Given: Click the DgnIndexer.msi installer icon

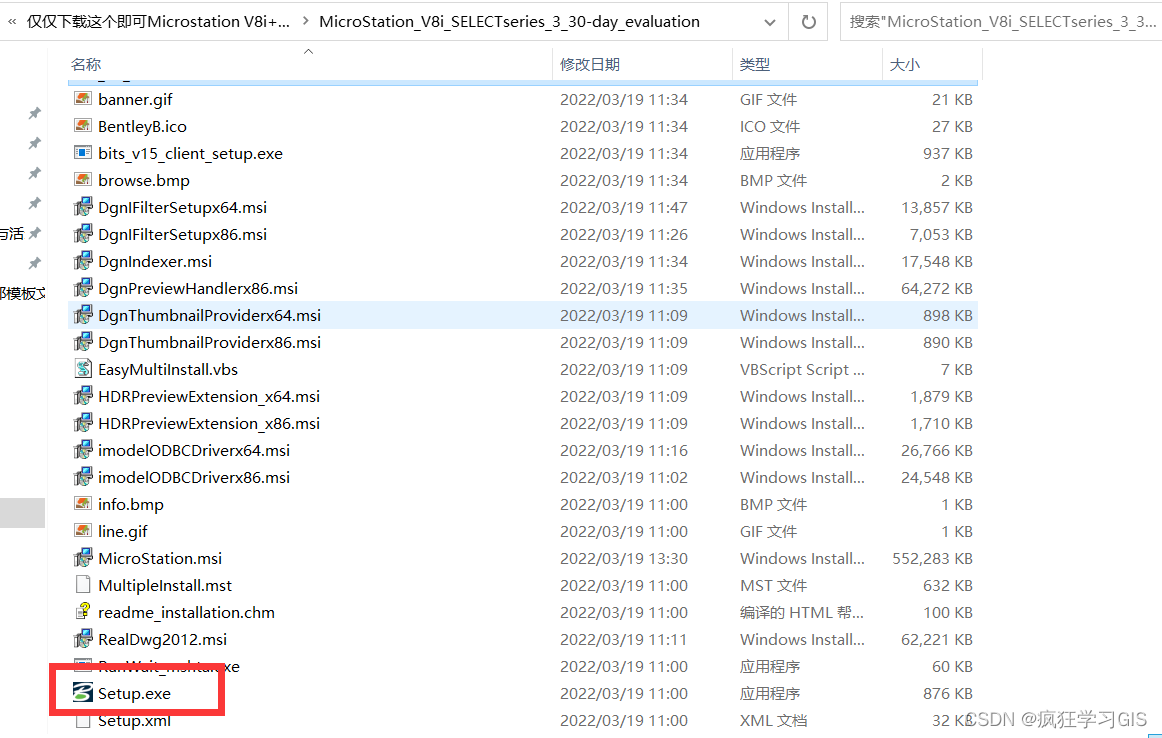Looking at the screenshot, I should [x=83, y=261].
